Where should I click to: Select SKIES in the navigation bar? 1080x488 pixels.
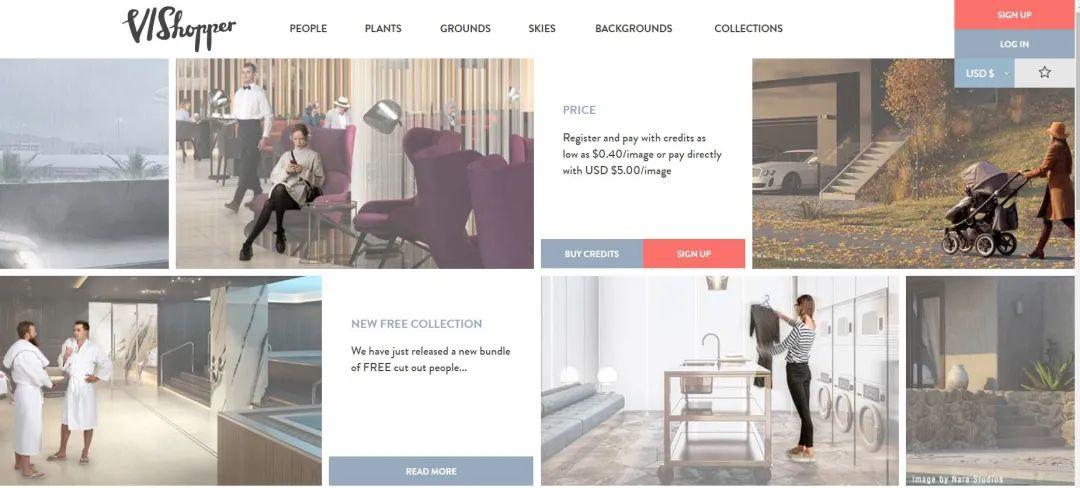click(x=541, y=28)
